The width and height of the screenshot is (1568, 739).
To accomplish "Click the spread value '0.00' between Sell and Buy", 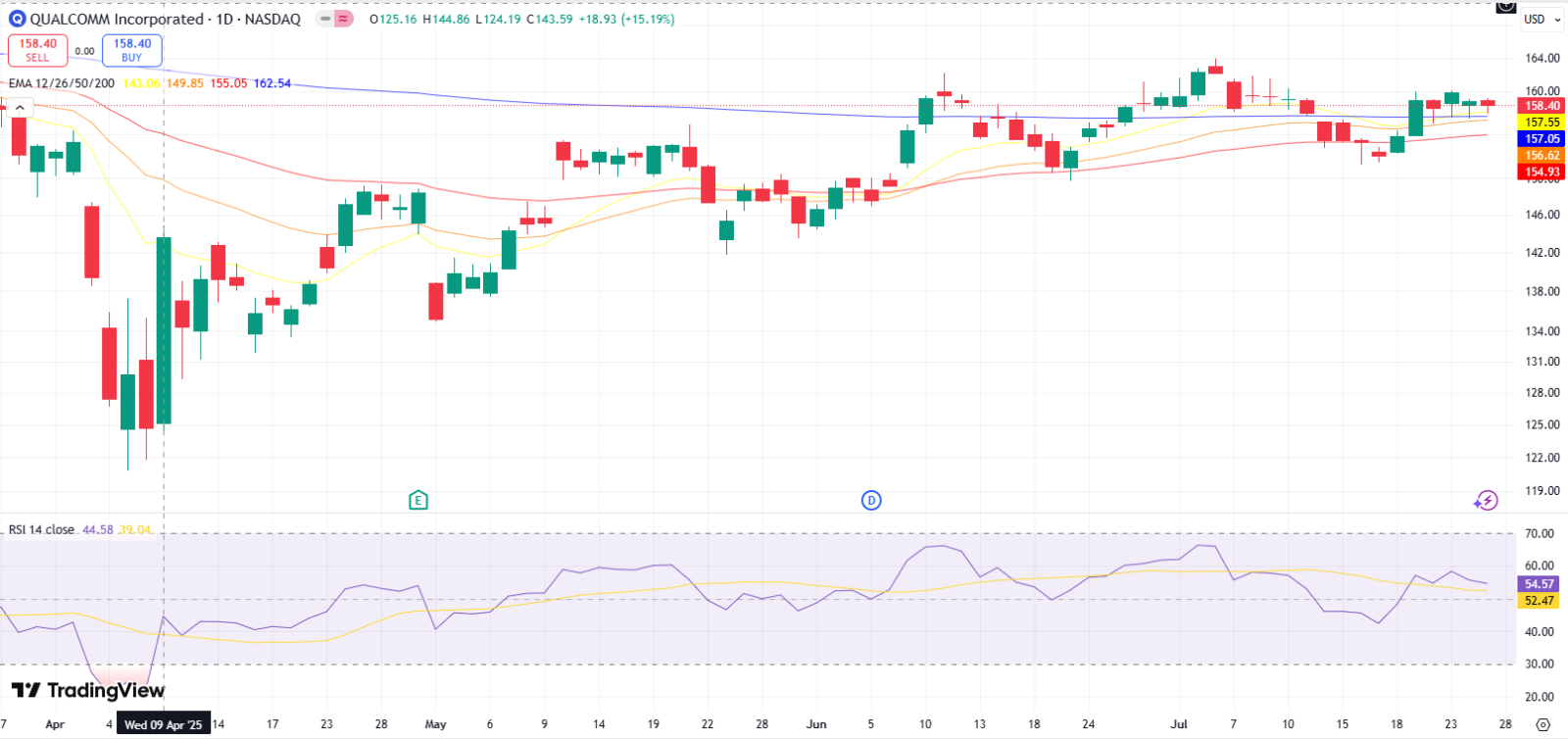I will point(85,51).
